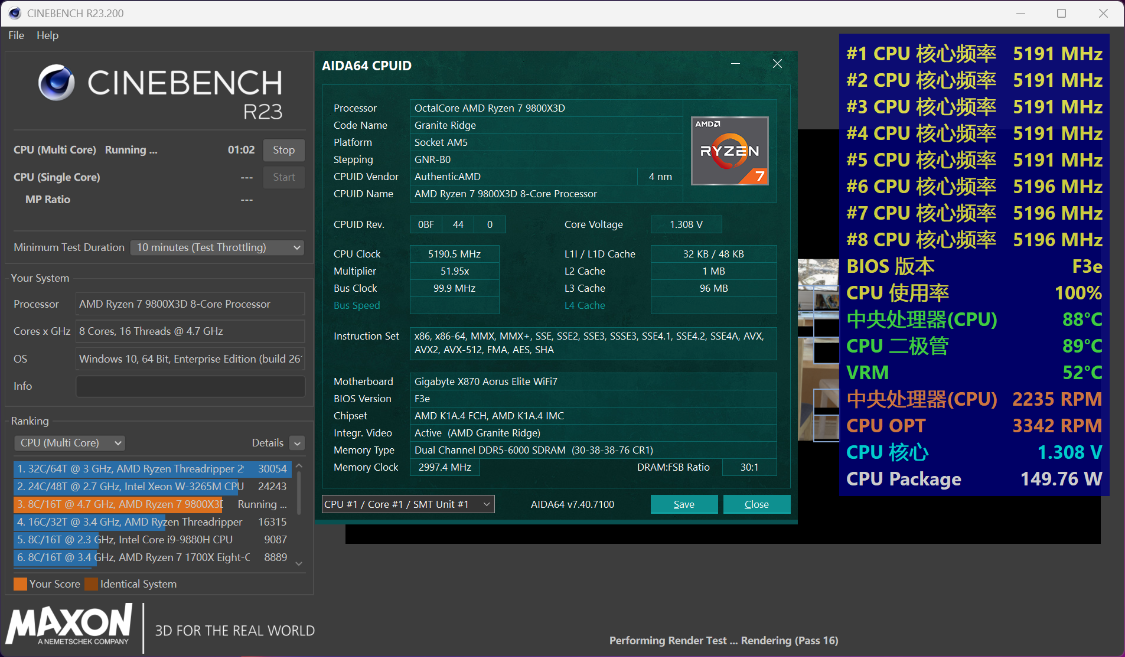Open the File menu

click(x=17, y=35)
